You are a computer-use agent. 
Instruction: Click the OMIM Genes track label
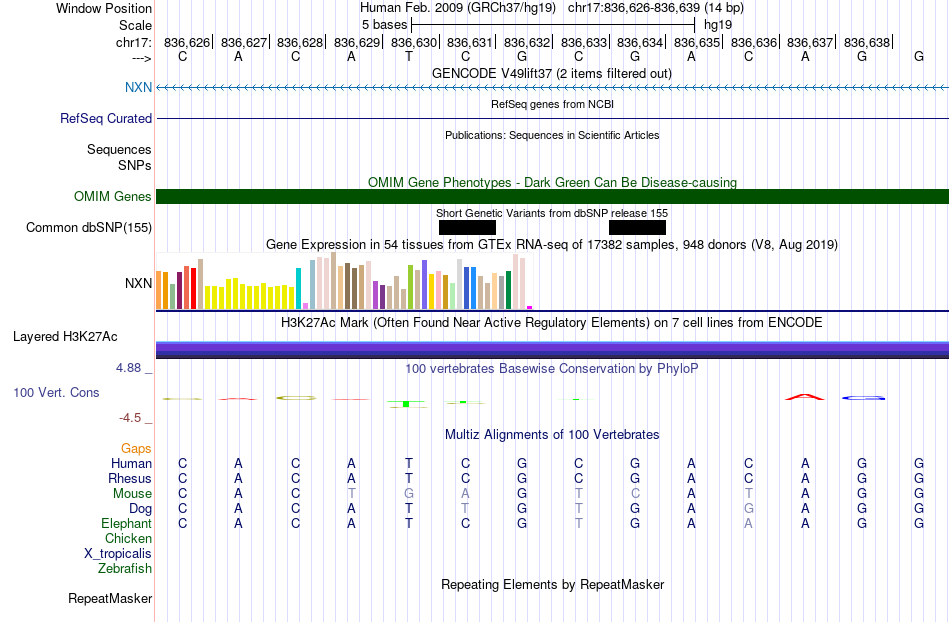113,196
